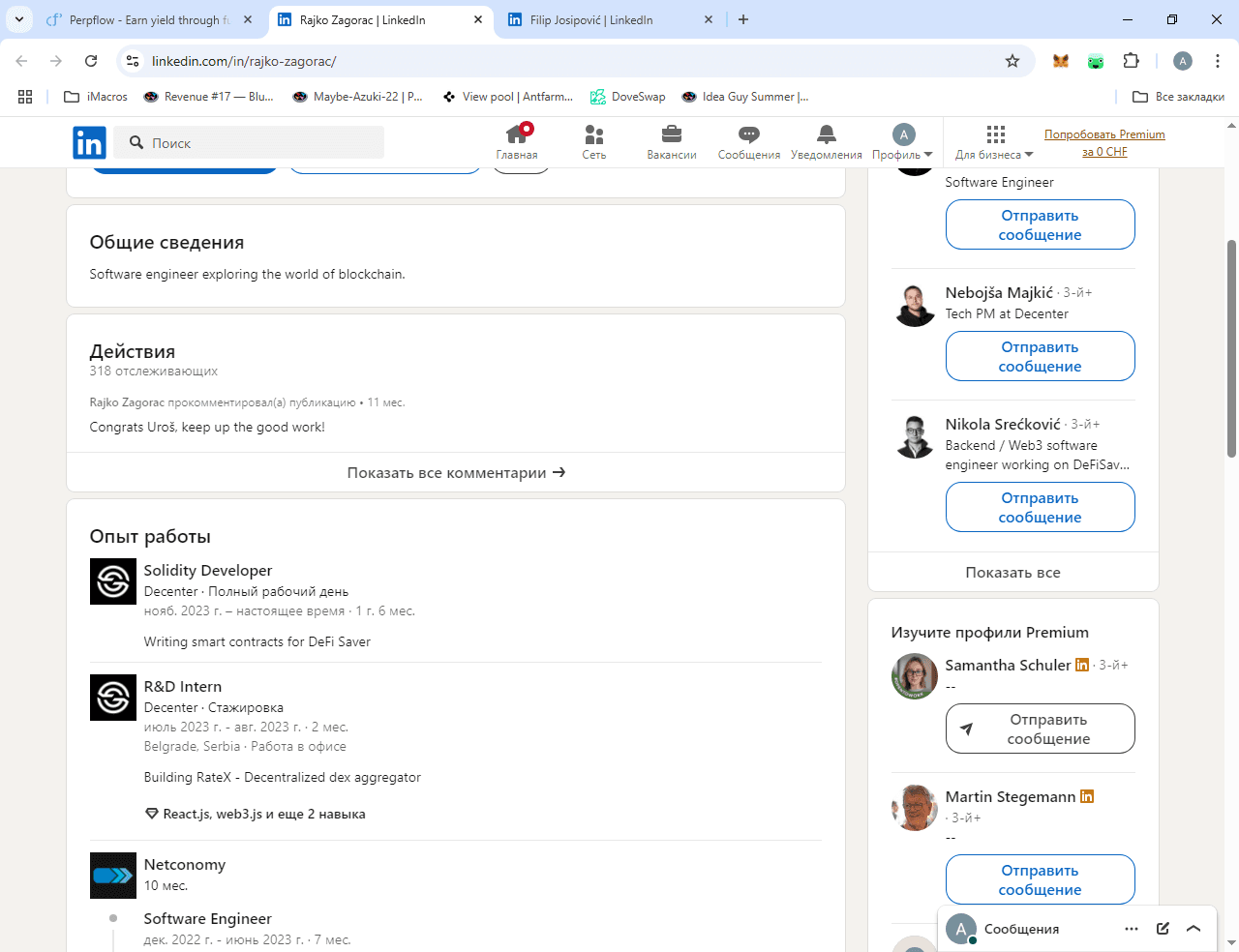Open messaging overlay options dots
Image resolution: width=1239 pixels, height=952 pixels.
click(x=1132, y=929)
